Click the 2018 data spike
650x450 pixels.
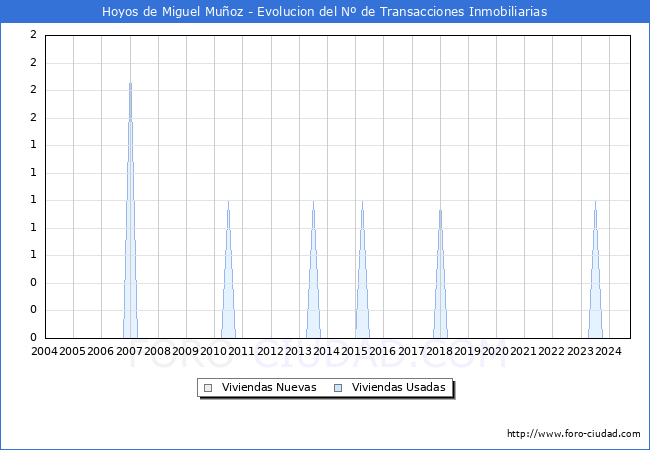tap(440, 274)
